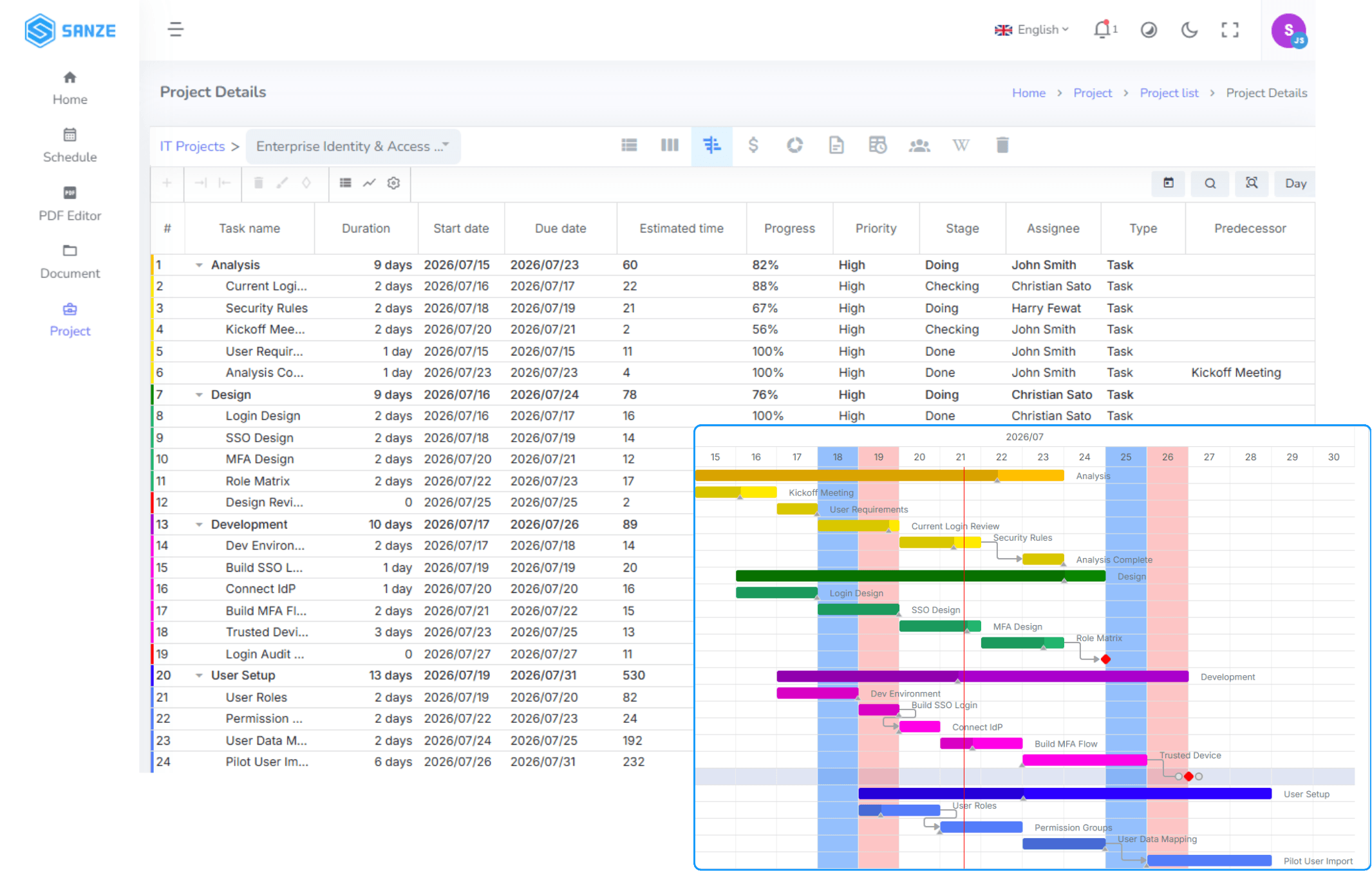The width and height of the screenshot is (1372, 871).
Task: Select the Security Rules task row
Action: pos(733,308)
